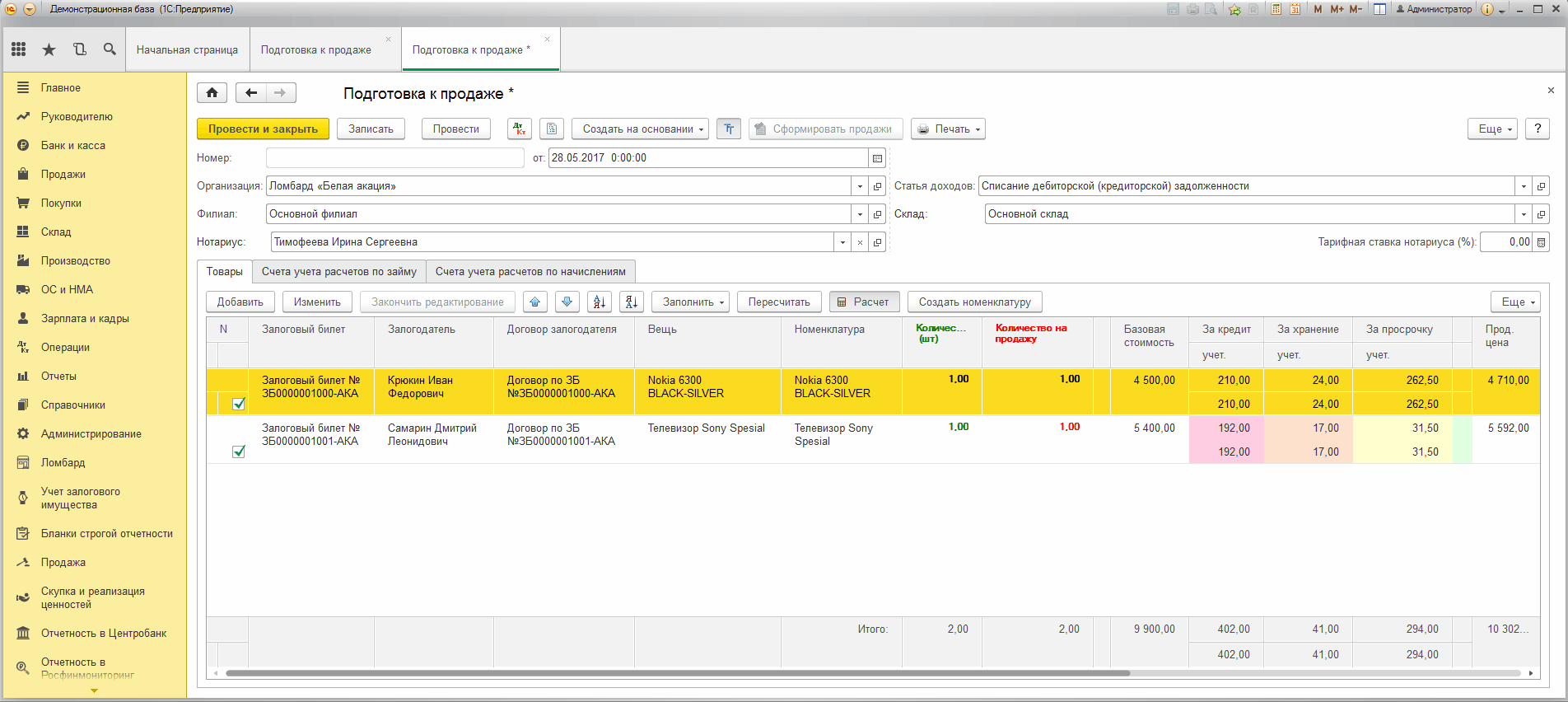Open the date picker calendar icon
The image size is (1568, 702).
(x=878, y=158)
